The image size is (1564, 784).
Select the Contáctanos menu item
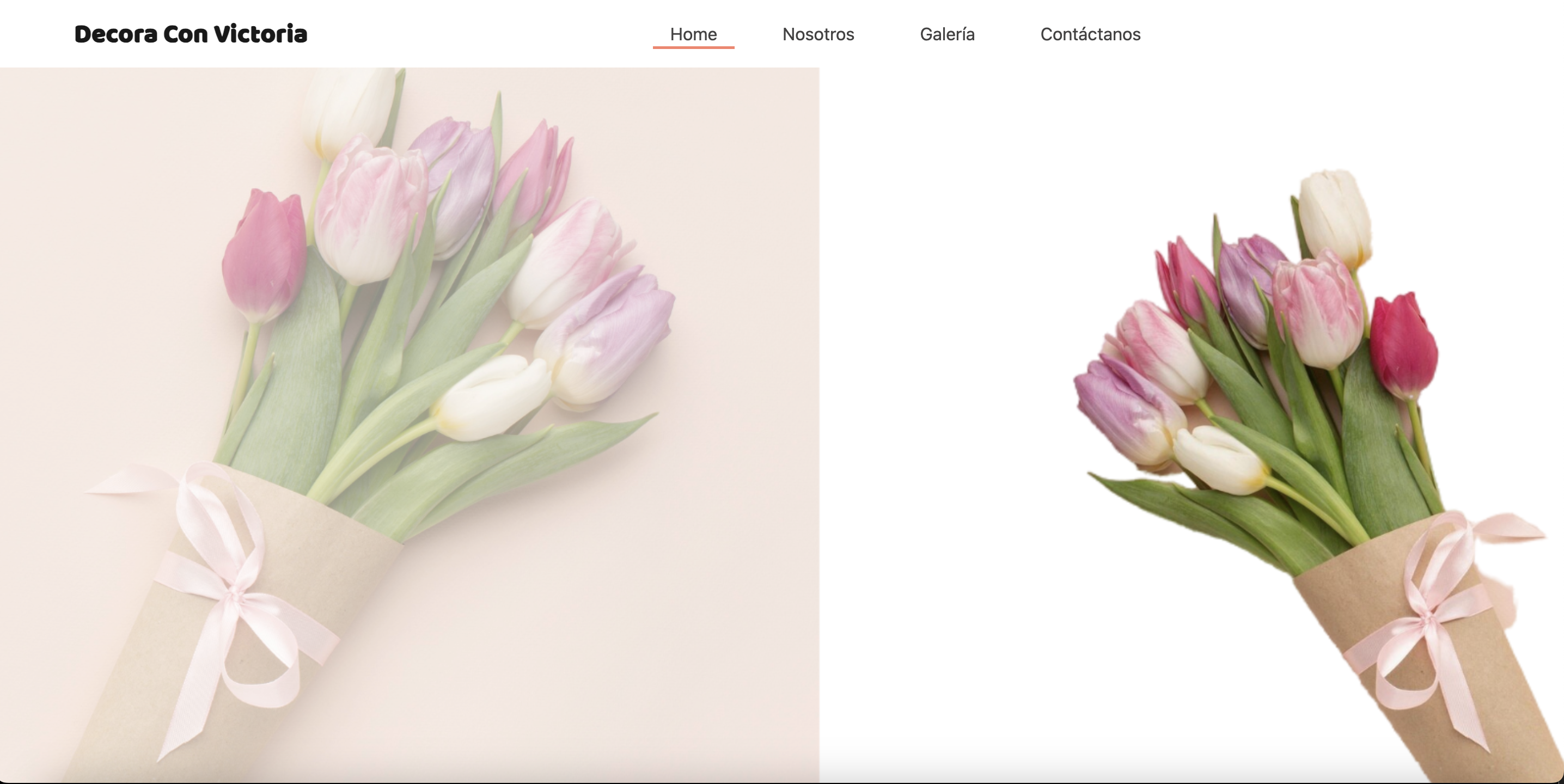click(1090, 34)
